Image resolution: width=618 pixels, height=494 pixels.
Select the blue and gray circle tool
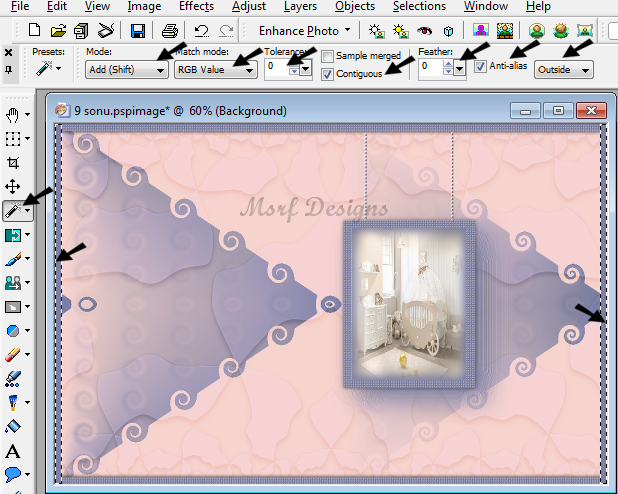[x=12, y=330]
